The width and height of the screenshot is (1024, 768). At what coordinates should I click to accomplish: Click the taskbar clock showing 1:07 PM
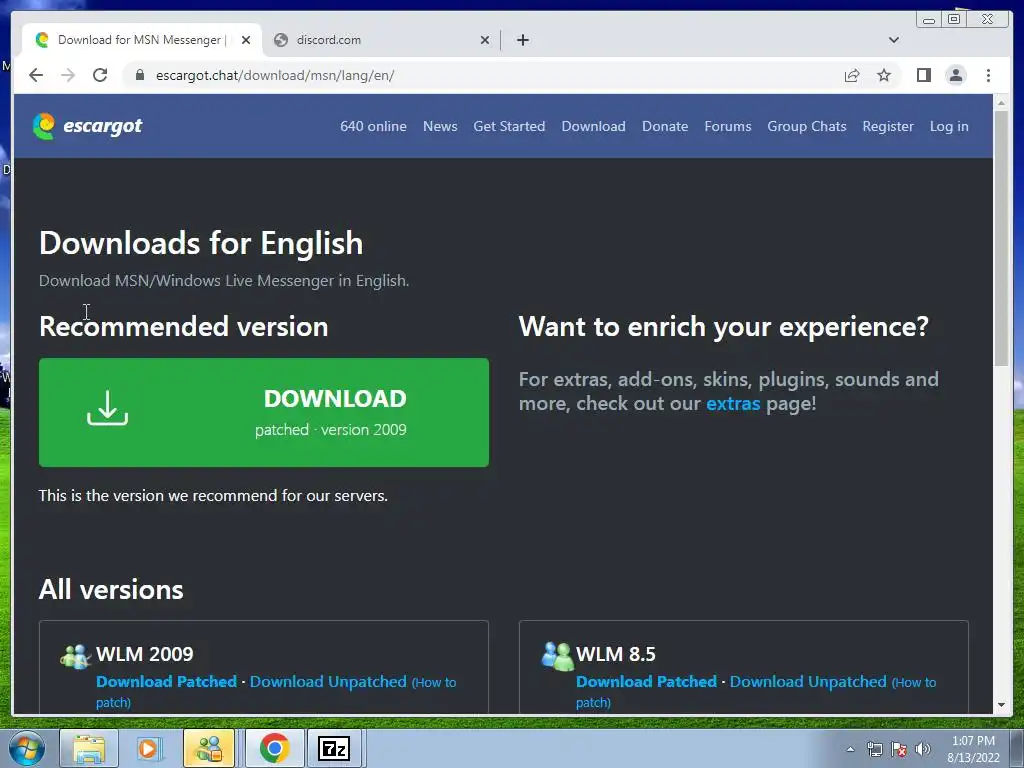pyautogui.click(x=973, y=749)
